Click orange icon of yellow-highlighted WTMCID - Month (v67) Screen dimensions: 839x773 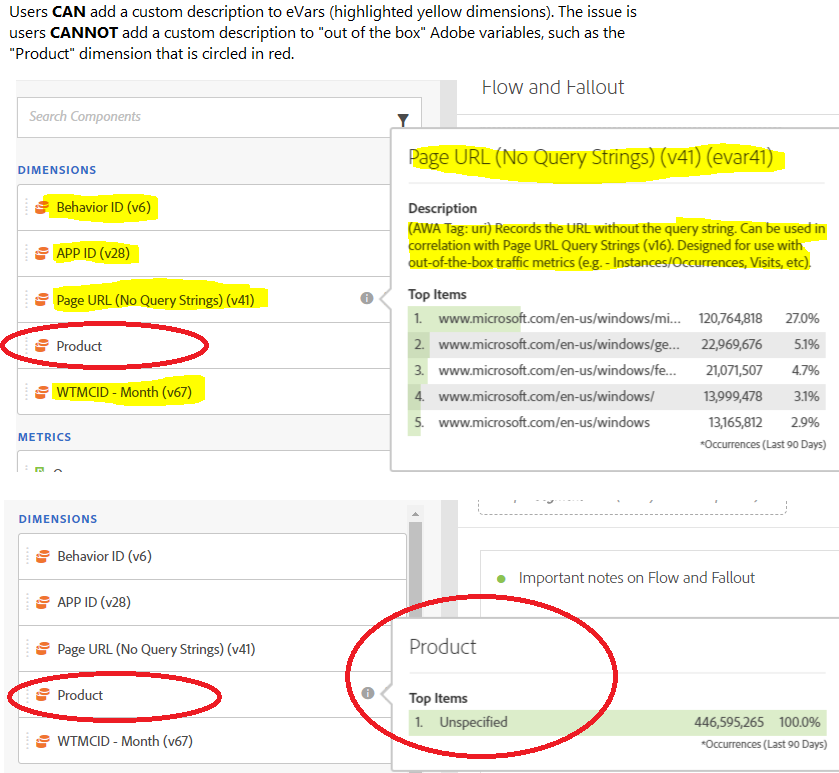pos(42,392)
